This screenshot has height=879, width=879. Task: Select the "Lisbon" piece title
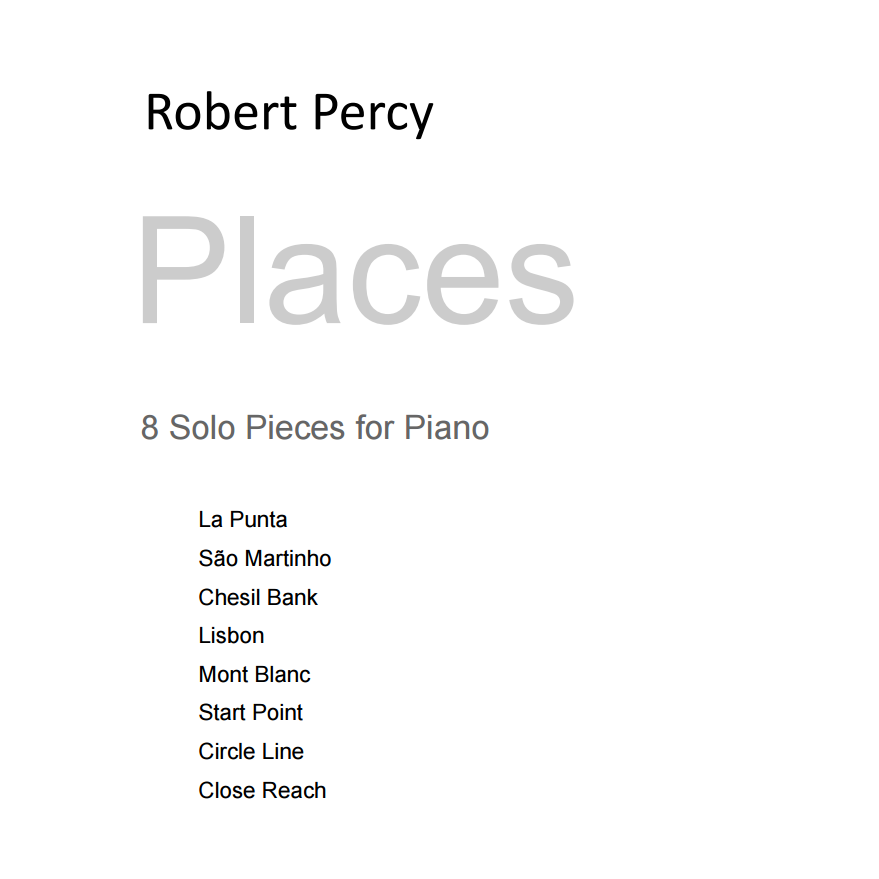tap(231, 636)
